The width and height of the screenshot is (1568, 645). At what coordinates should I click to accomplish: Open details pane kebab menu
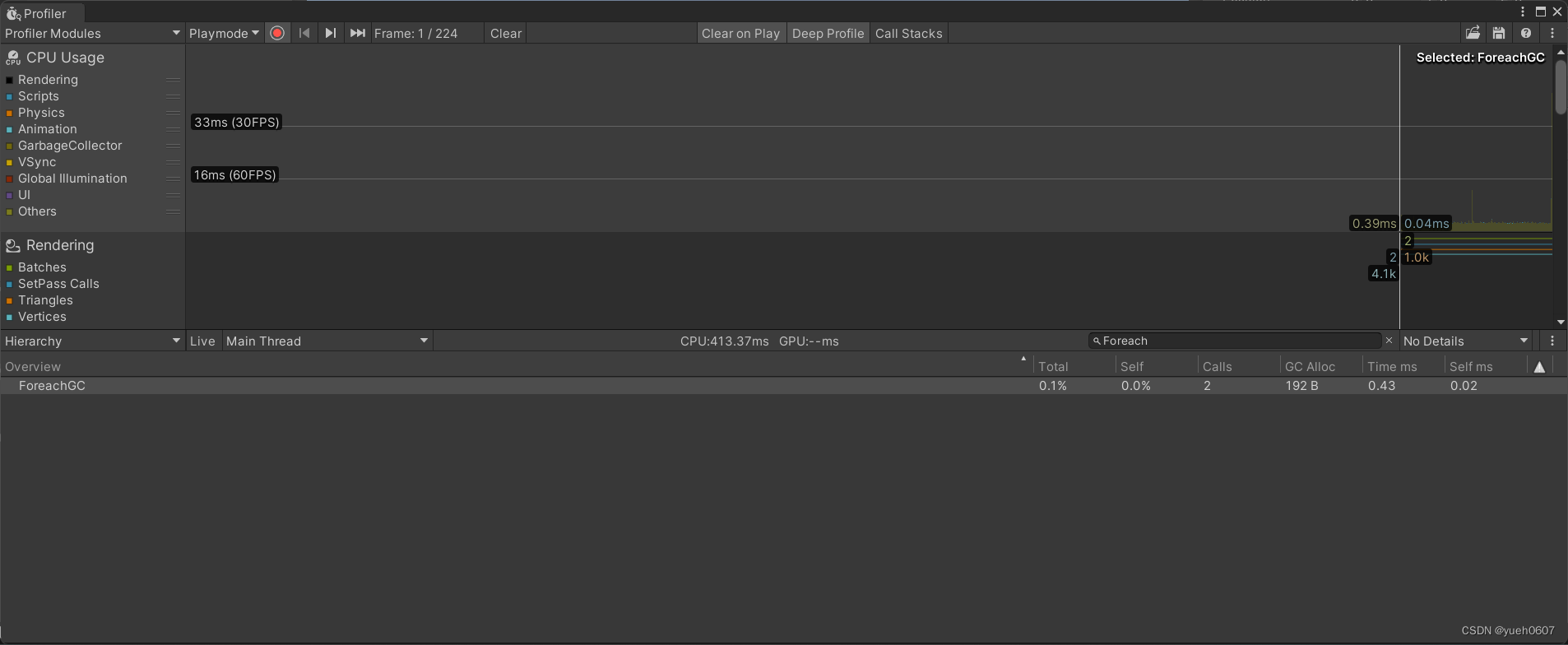point(1552,341)
